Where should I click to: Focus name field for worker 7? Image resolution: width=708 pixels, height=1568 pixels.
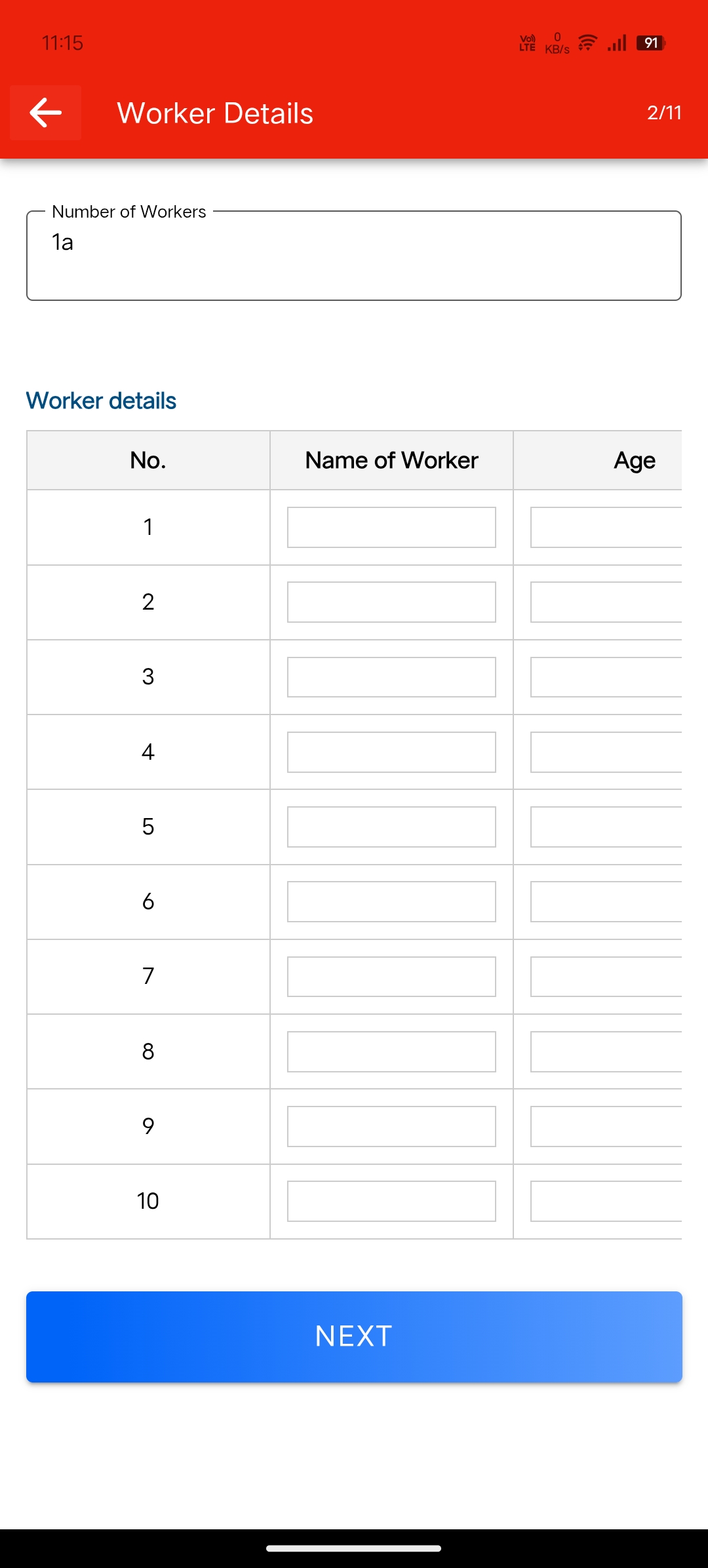(x=391, y=977)
